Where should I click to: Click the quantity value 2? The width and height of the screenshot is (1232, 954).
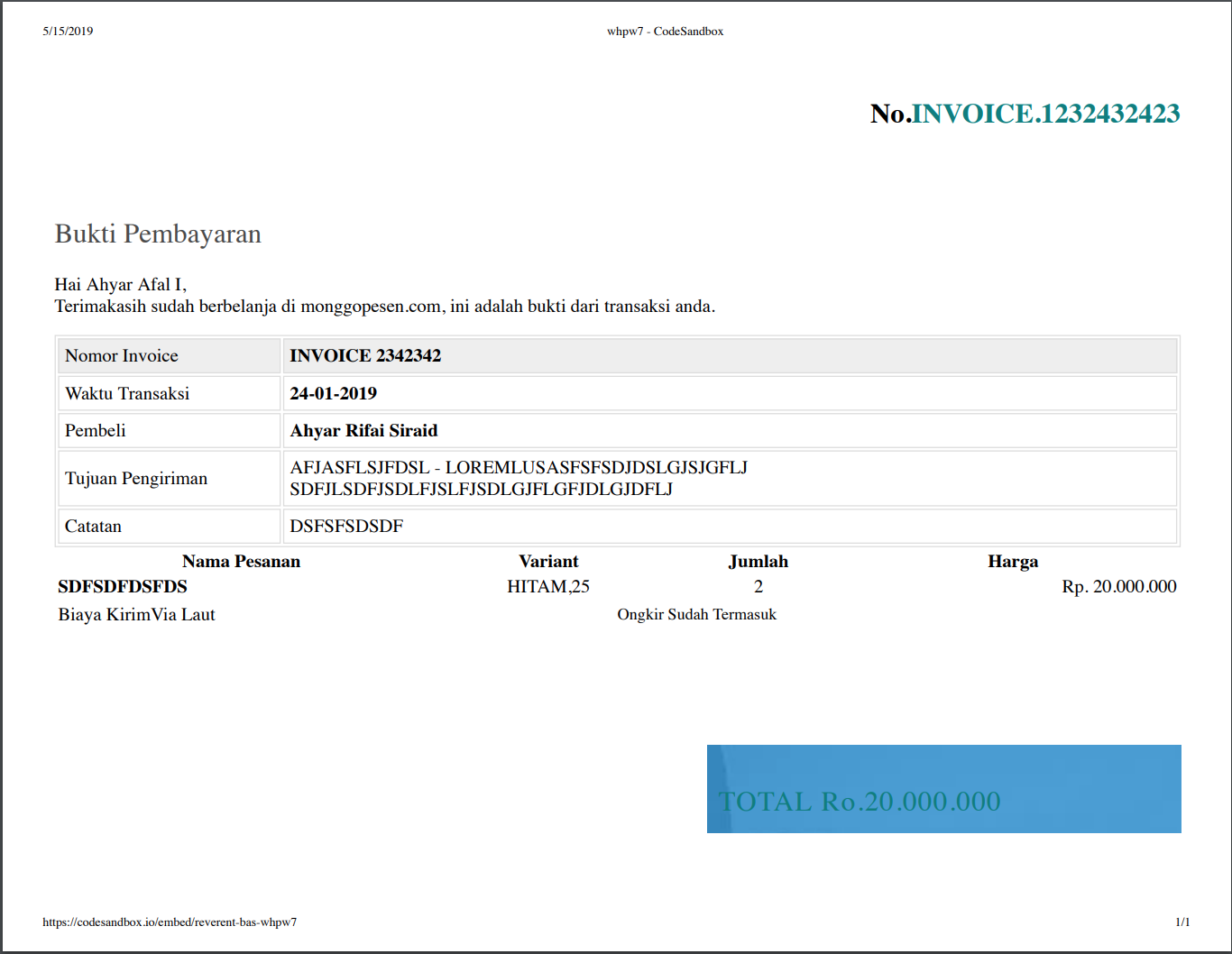[x=759, y=586]
